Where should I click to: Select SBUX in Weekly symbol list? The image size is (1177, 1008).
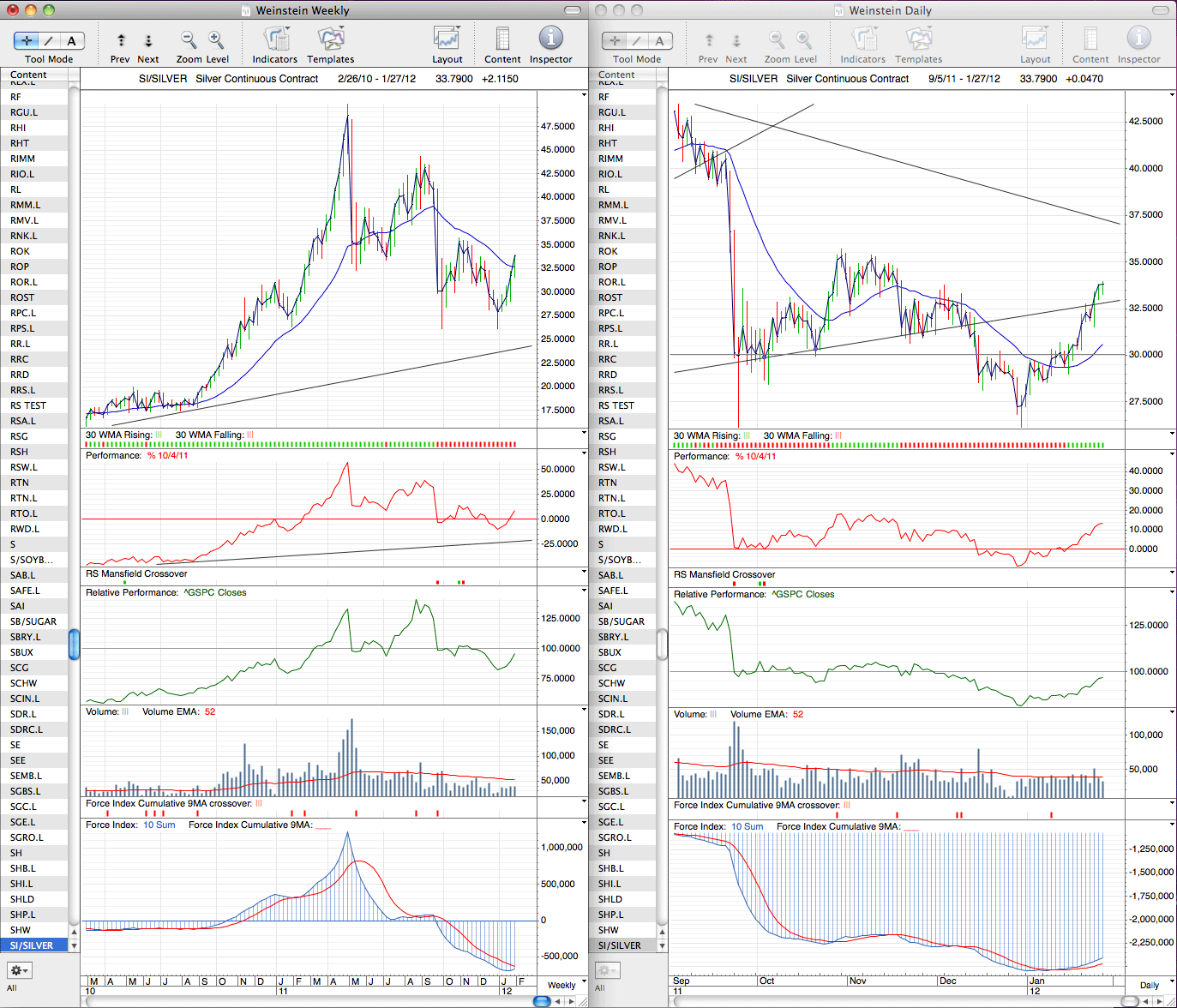(x=34, y=652)
